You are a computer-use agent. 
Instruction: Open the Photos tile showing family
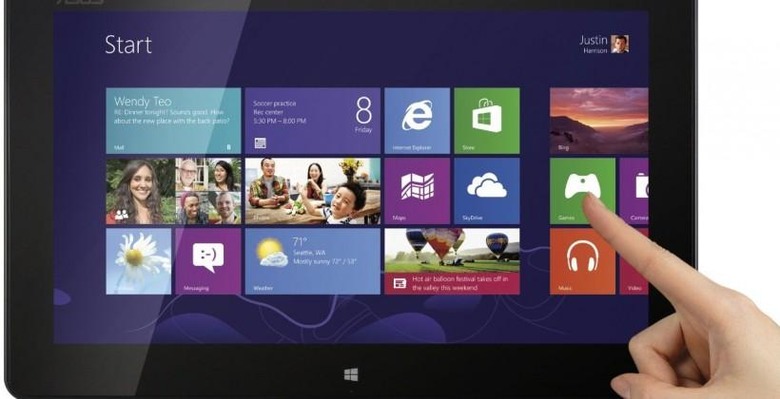pyautogui.click(x=312, y=191)
